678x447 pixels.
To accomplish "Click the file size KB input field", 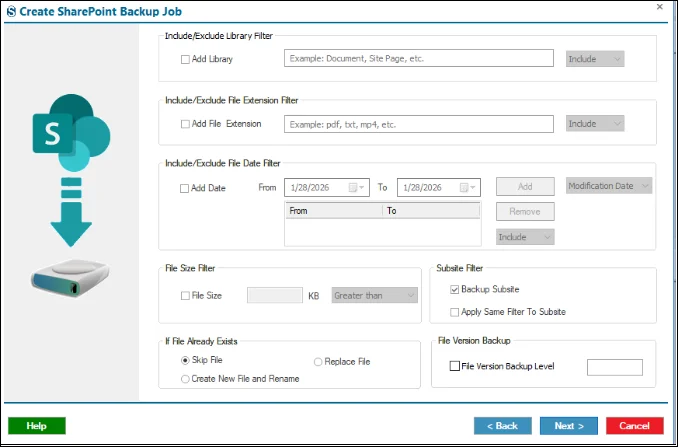I will (275, 295).
